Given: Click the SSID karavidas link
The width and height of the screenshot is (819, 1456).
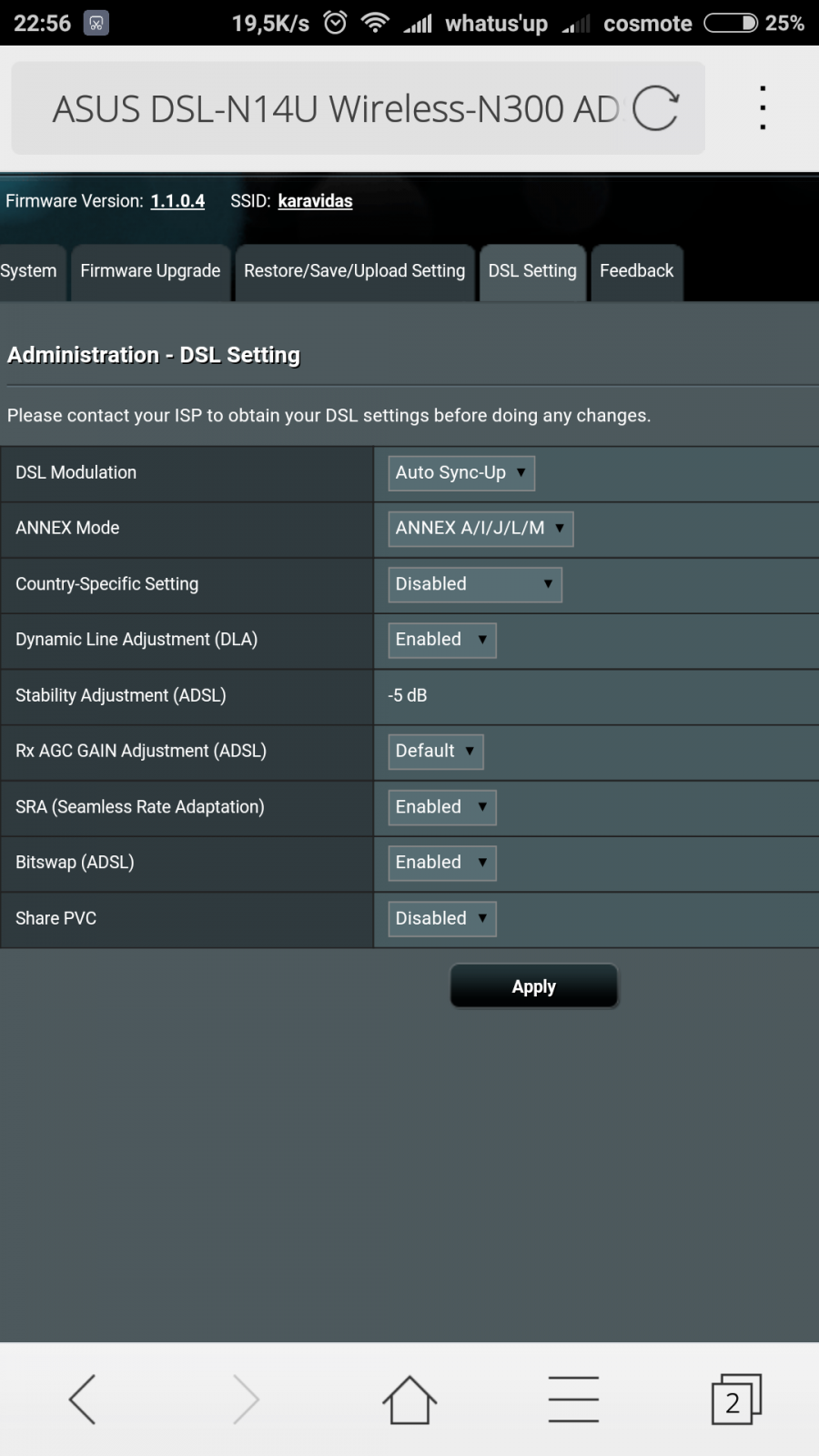Looking at the screenshot, I should 315,201.
